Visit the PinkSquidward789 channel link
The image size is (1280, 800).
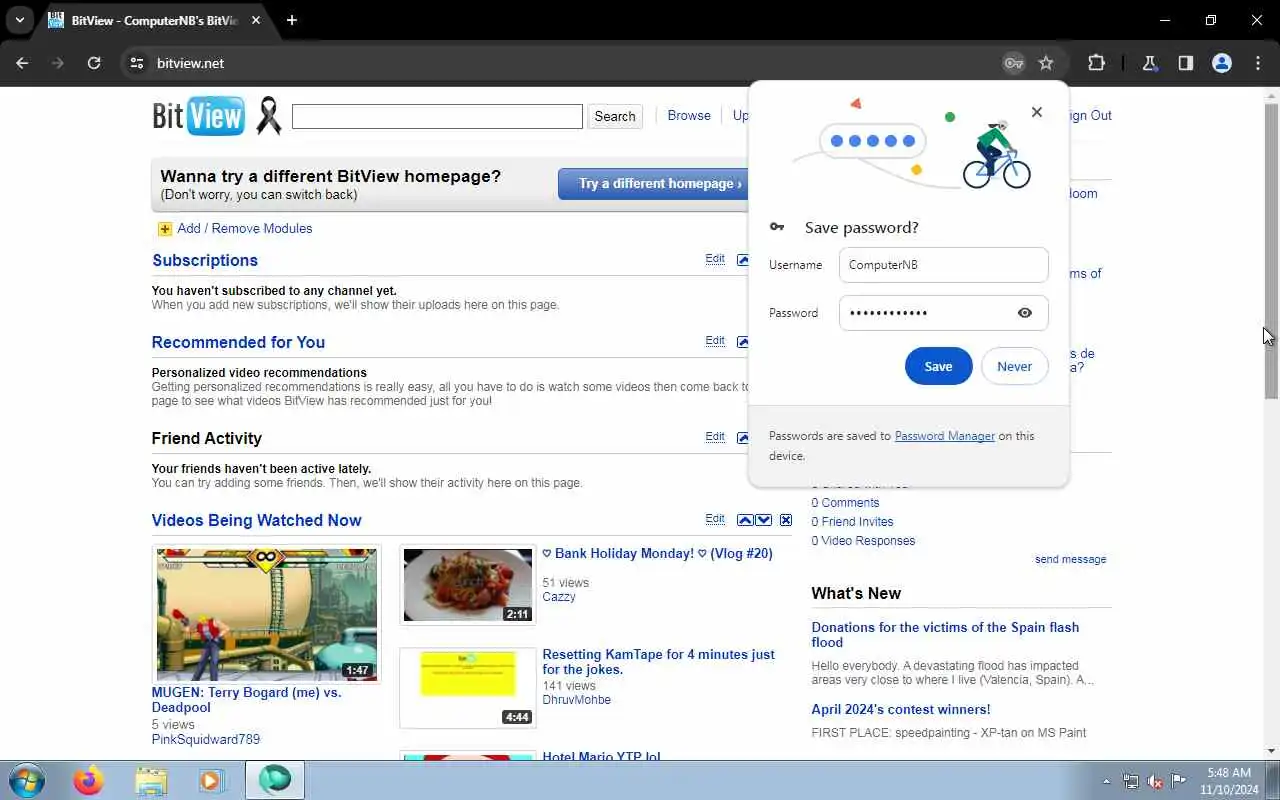coord(205,740)
